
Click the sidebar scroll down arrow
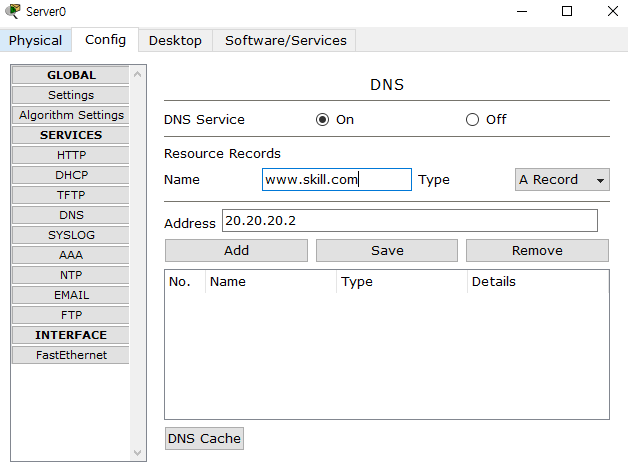click(137, 453)
